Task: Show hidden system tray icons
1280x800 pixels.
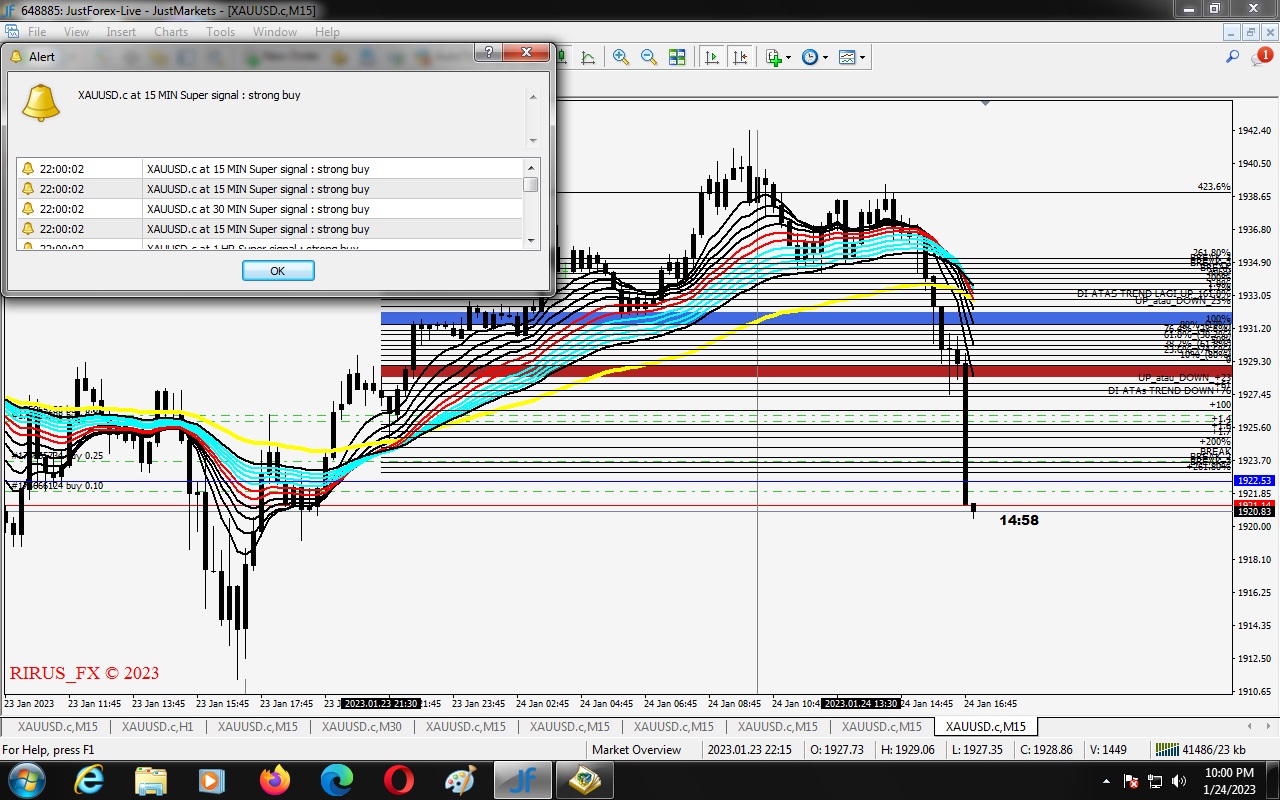Action: tap(1106, 781)
